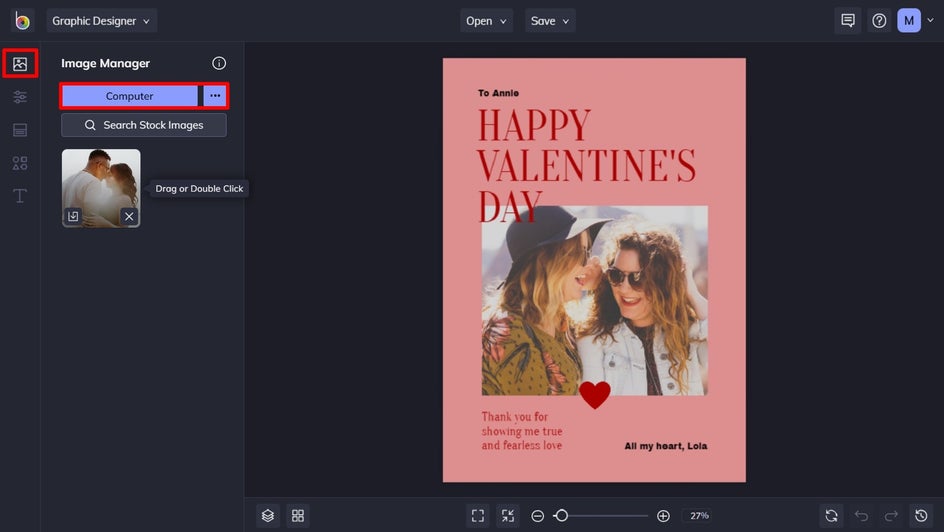Select the Text tool in sidebar
This screenshot has width=944, height=532.
click(x=20, y=196)
